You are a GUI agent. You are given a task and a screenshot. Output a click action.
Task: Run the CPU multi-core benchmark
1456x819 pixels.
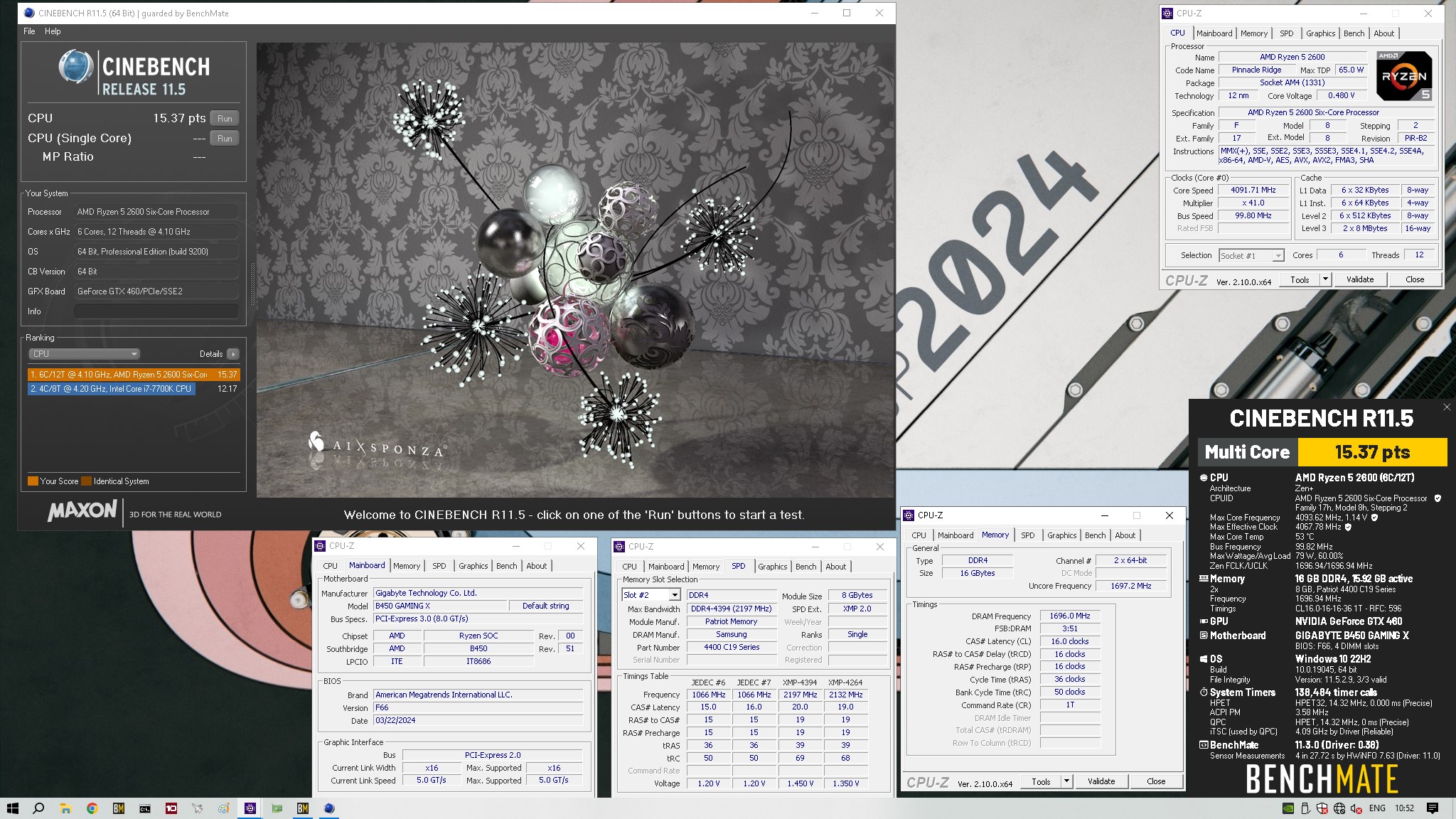225,119
